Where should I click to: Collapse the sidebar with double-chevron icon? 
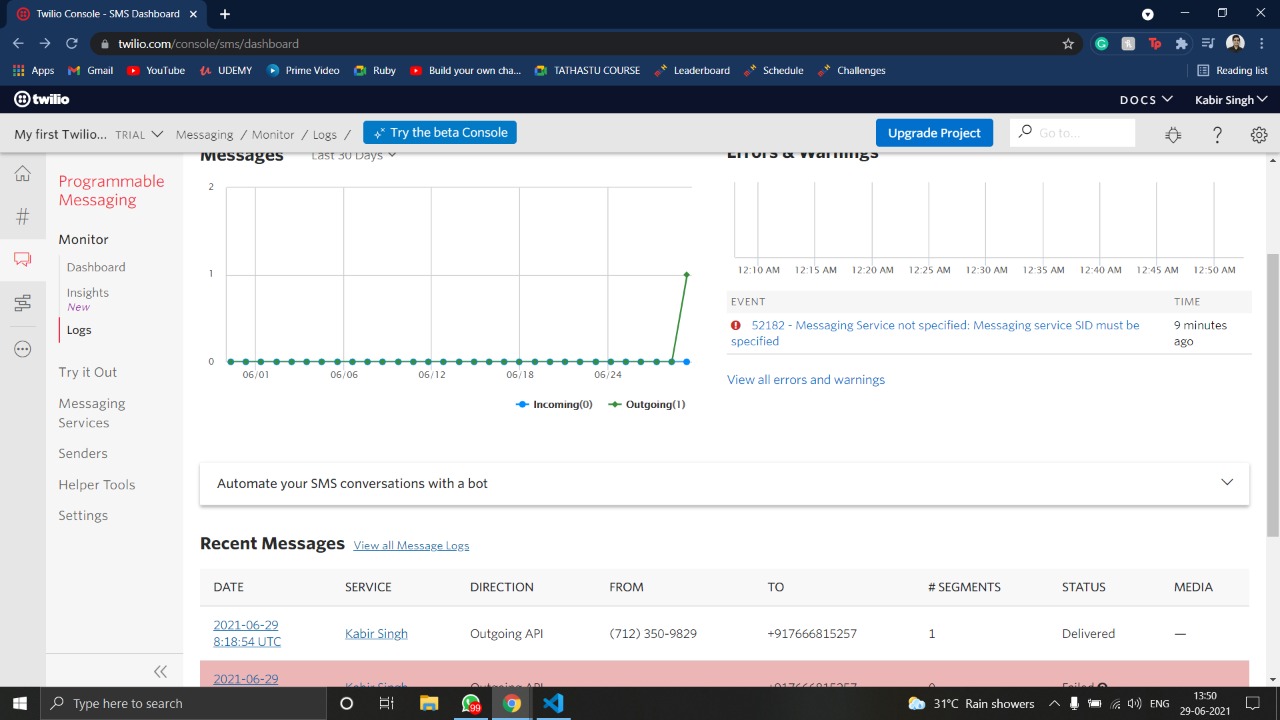tap(160, 671)
